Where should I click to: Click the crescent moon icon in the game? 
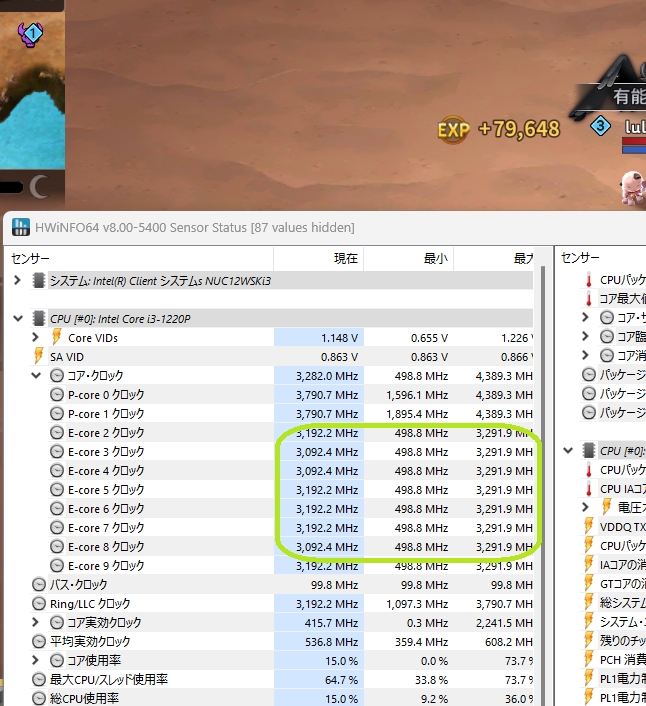click(39, 186)
